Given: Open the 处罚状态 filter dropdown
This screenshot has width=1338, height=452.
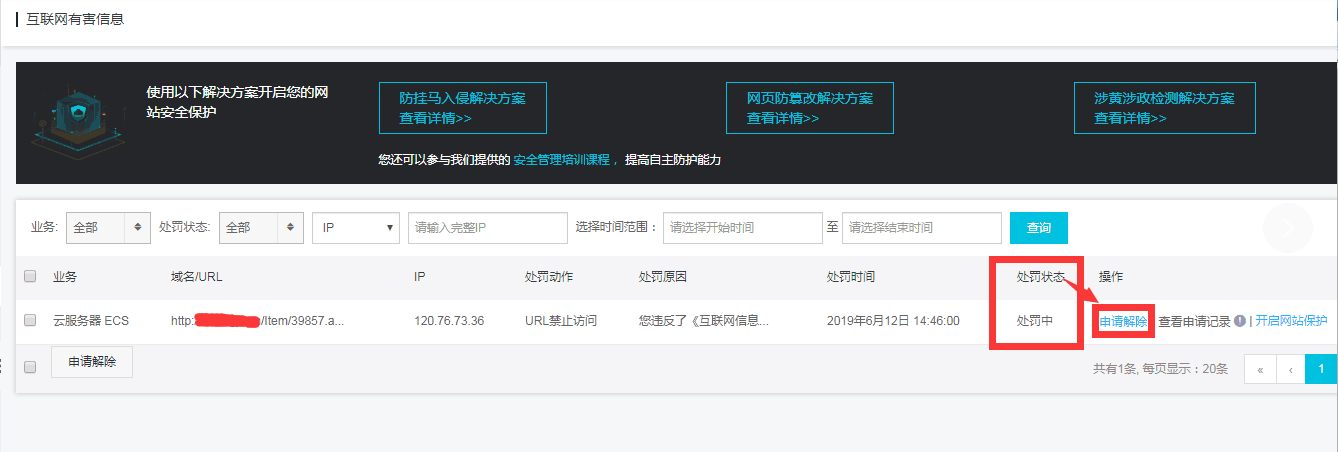Looking at the screenshot, I should [x=261, y=228].
